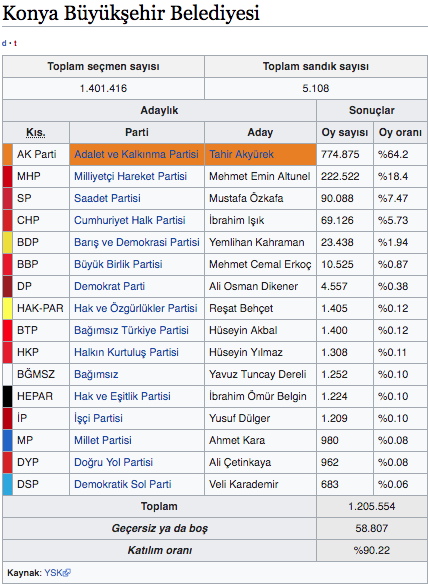Open Adalet ve Kalkınma Partisi link

(136, 154)
